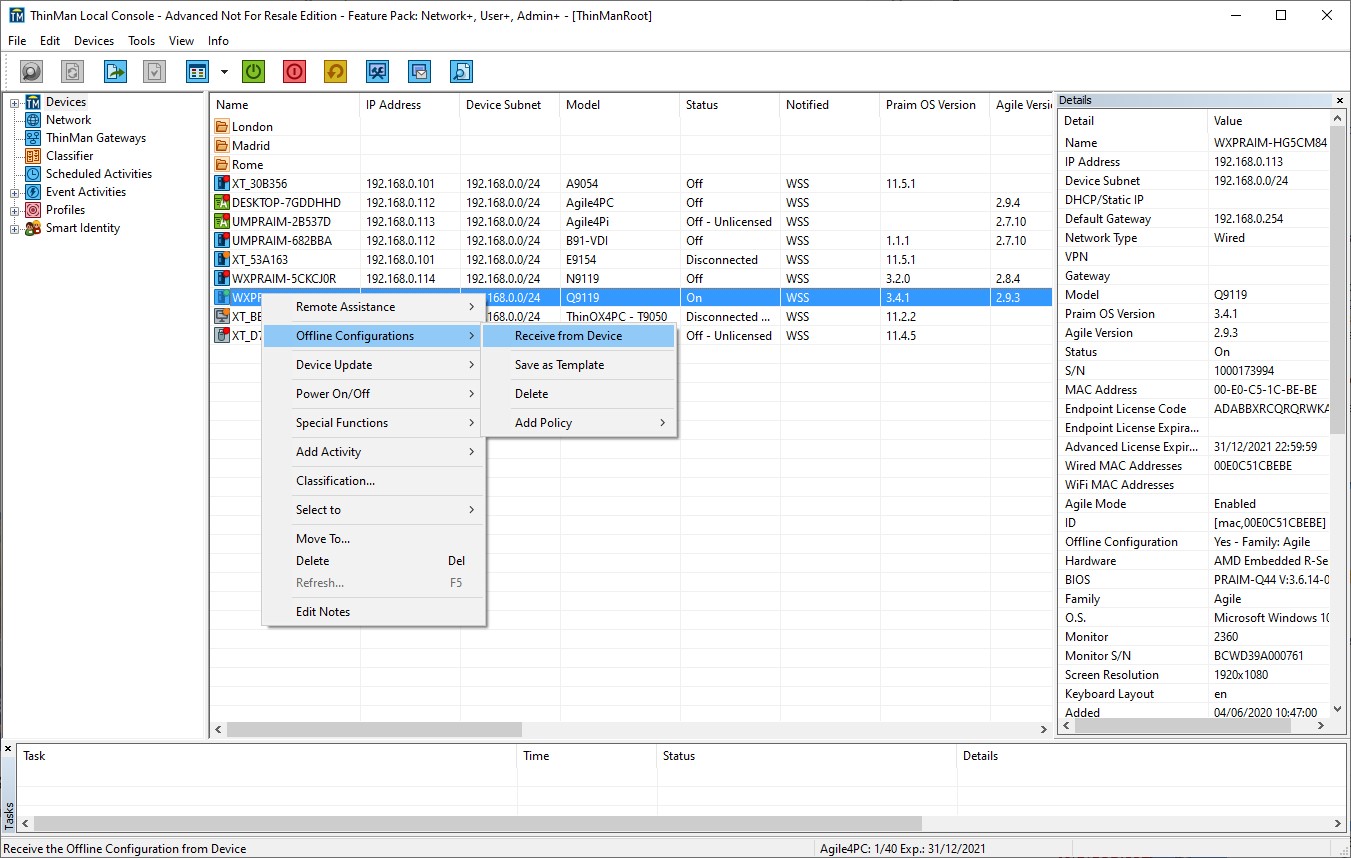Select the ThinMan Gateways tree icon
Viewport: 1351px width, 858px height.
(x=33, y=138)
